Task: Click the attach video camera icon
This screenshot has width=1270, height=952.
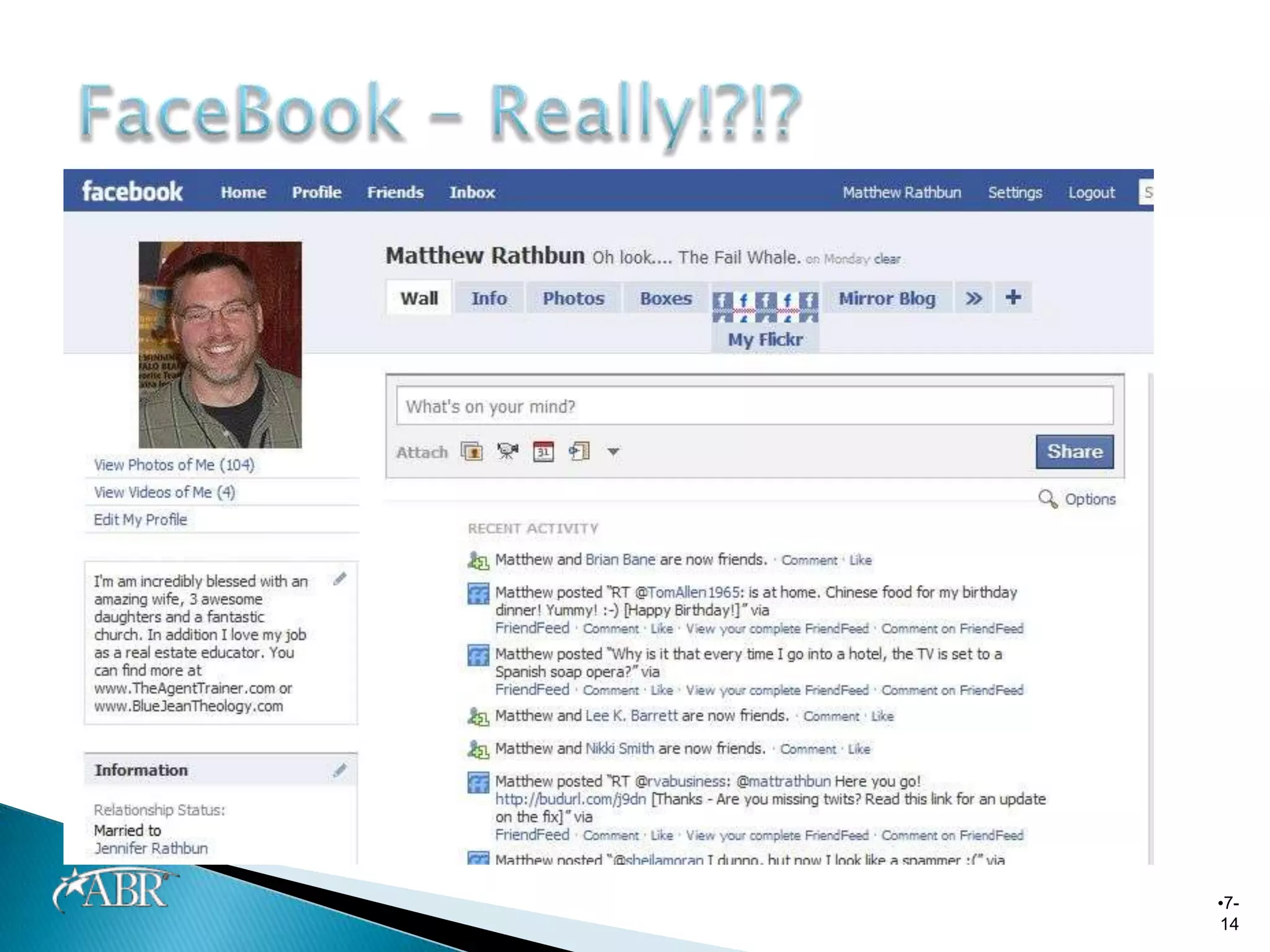Action: 507,452
